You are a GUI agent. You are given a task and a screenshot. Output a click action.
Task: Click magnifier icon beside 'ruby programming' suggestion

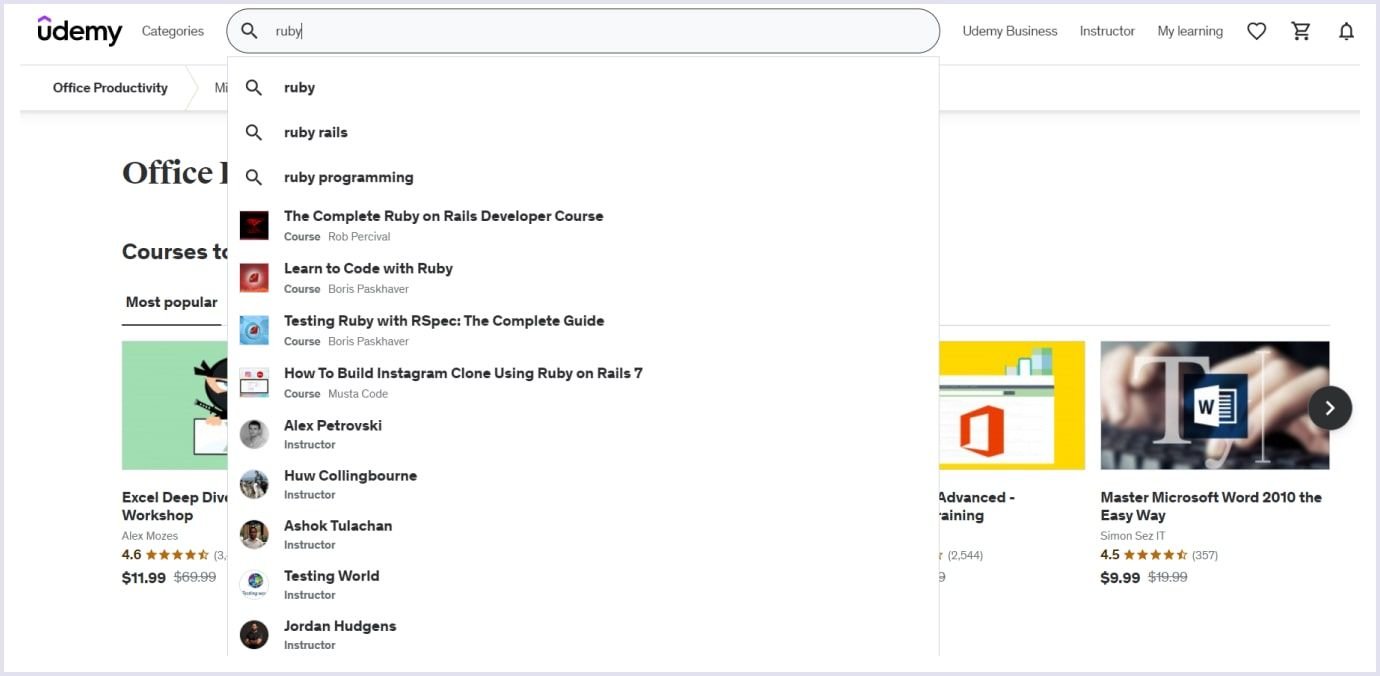click(x=254, y=177)
